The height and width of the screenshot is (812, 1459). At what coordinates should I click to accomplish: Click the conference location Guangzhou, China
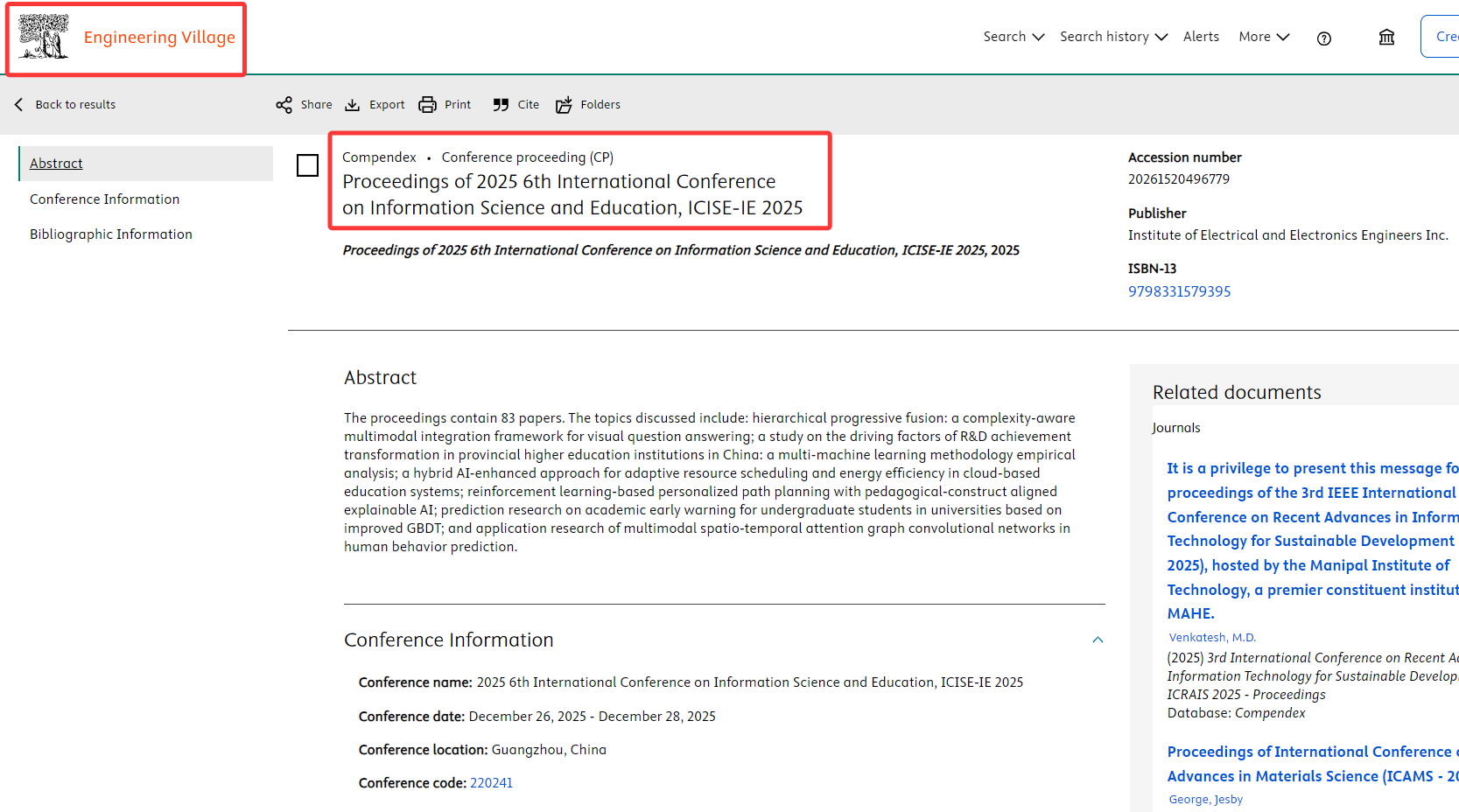pos(549,750)
